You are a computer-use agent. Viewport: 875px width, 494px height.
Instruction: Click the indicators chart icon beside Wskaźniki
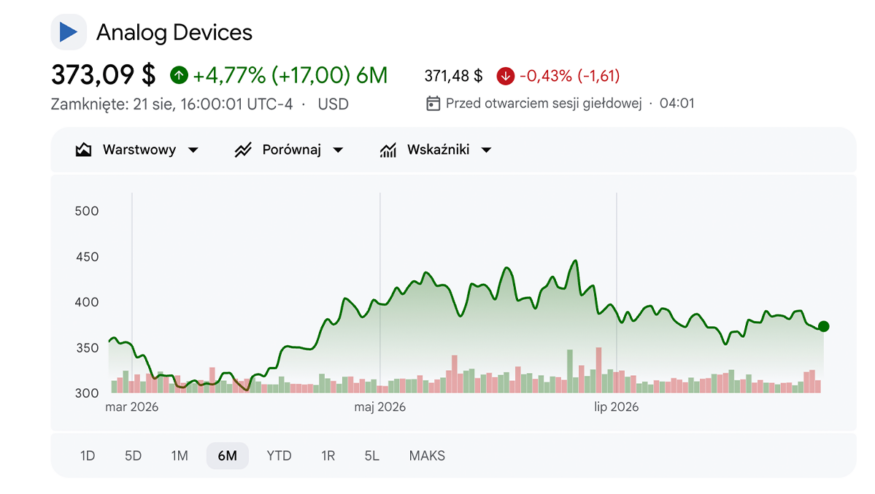tap(388, 150)
